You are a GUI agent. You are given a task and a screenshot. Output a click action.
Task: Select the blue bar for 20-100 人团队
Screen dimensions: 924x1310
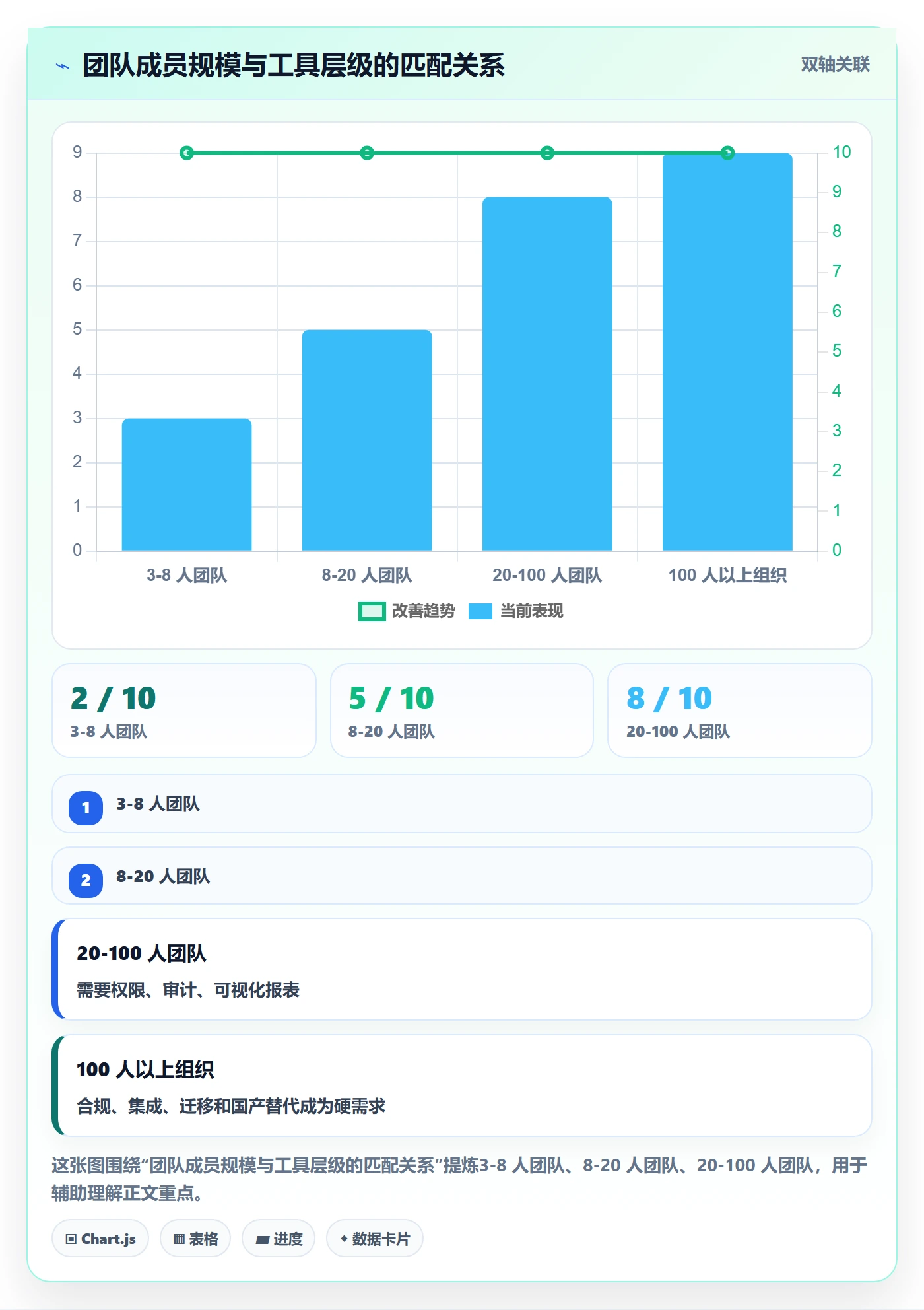tap(547, 374)
